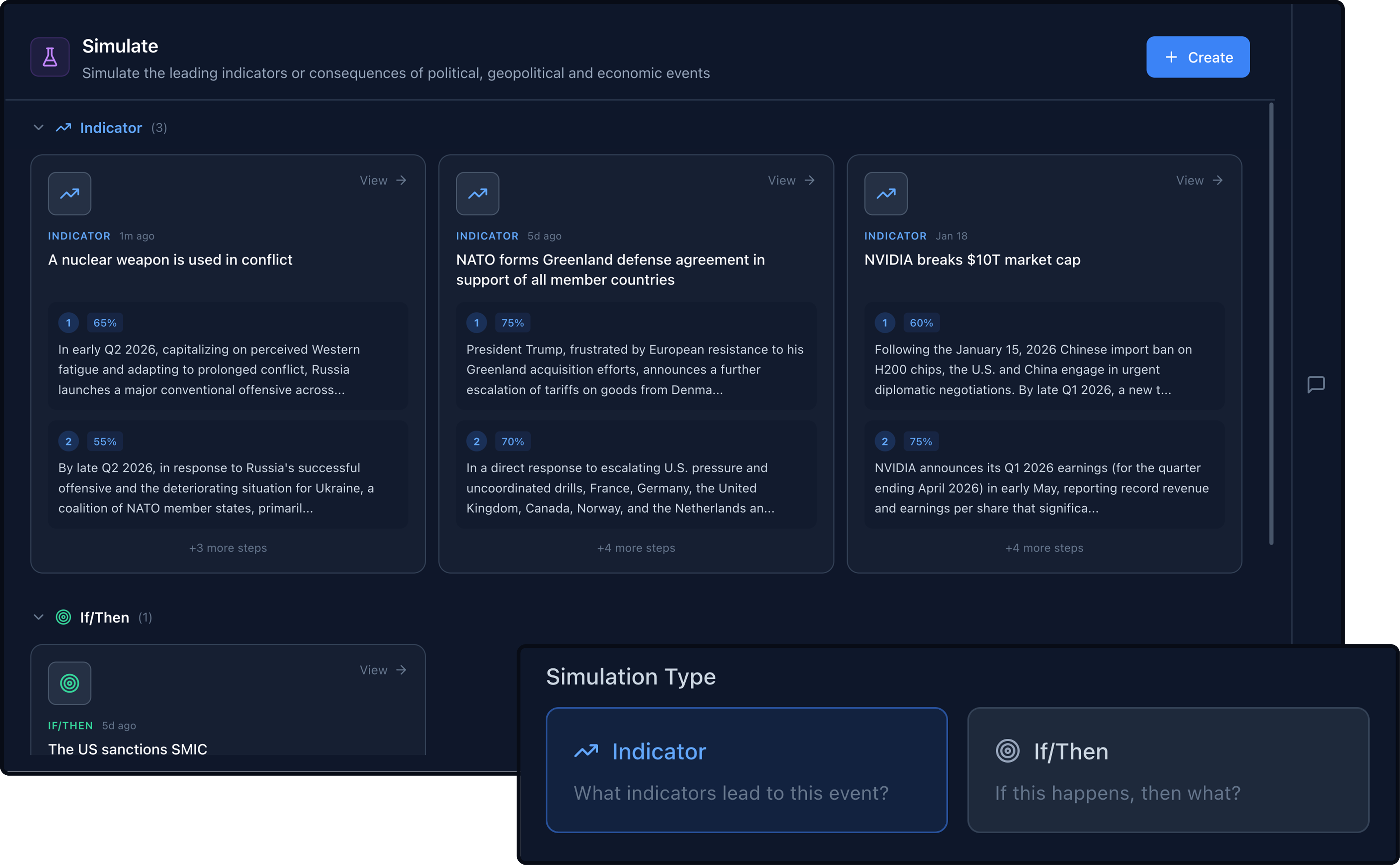Viewport: 1400px width, 865px height.
Task: Click the nuclear weapon card's trend icon
Action: click(x=69, y=194)
